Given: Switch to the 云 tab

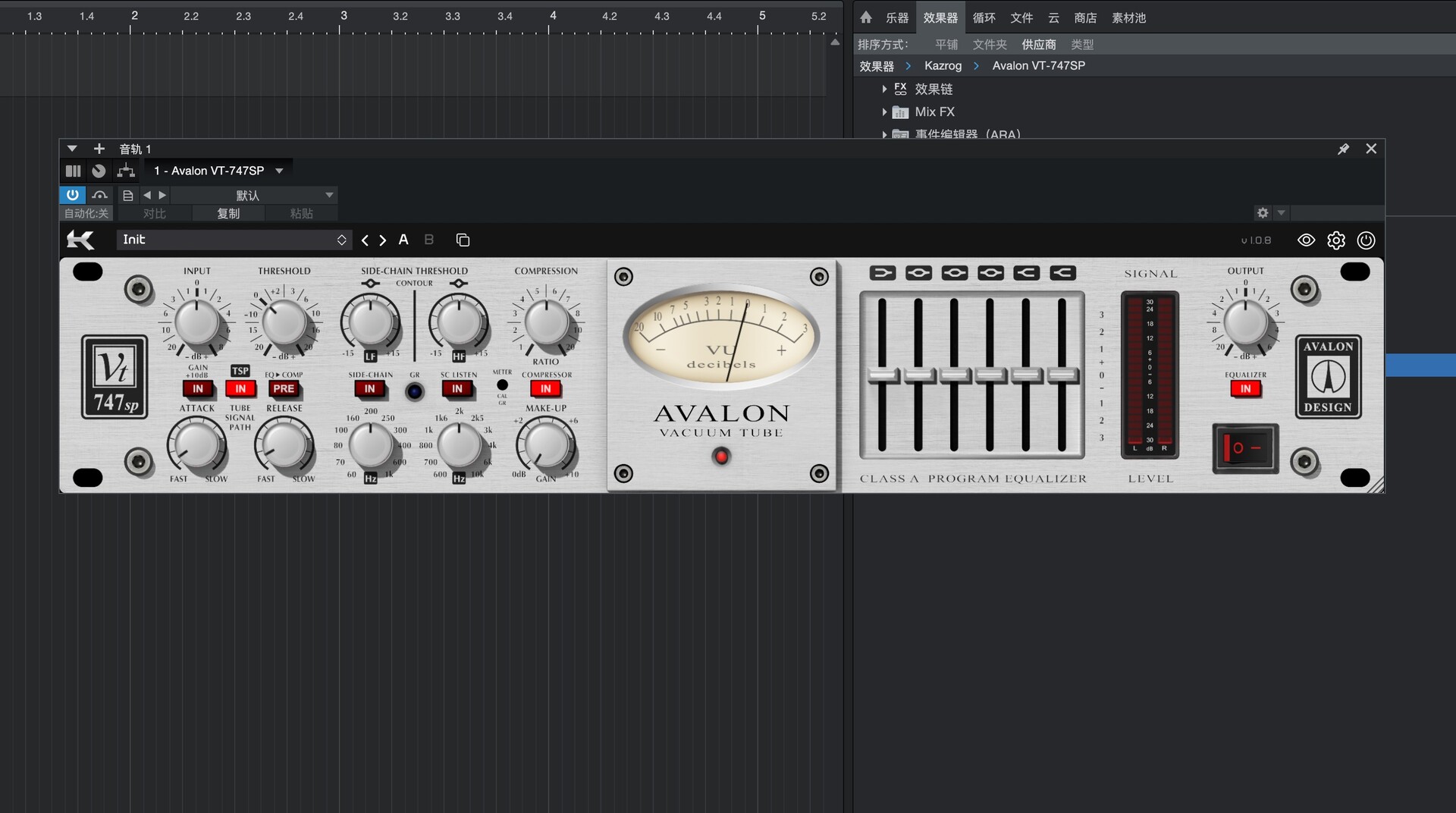Looking at the screenshot, I should 1053,17.
